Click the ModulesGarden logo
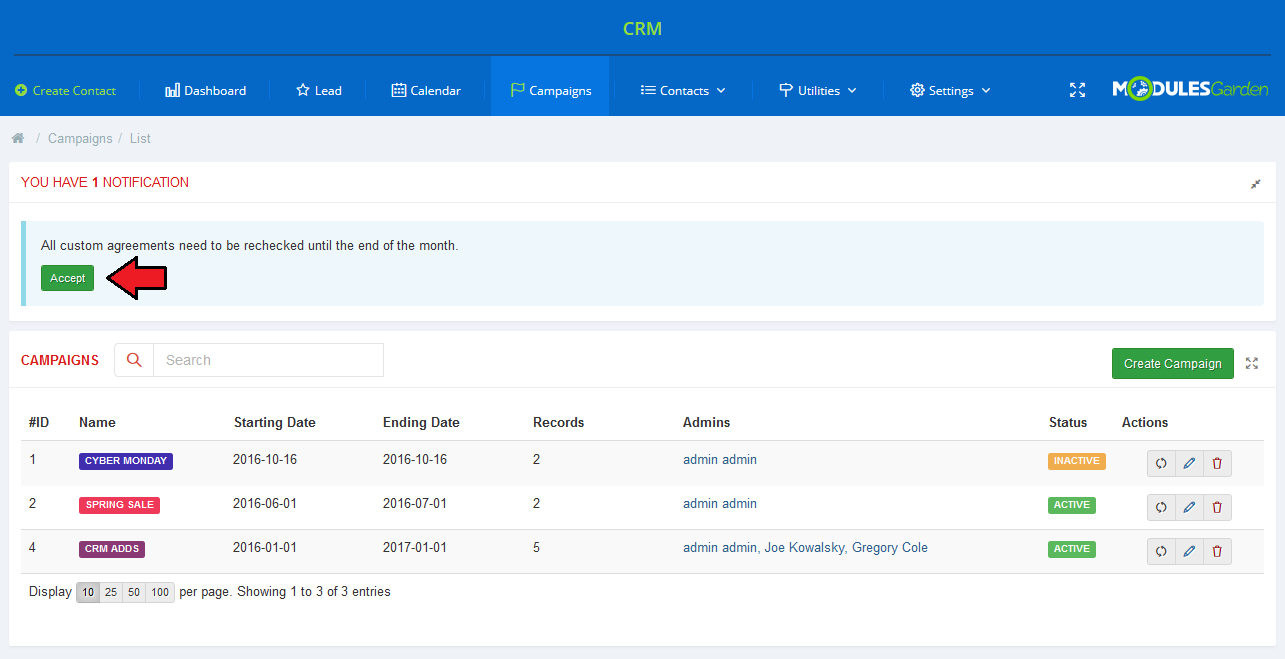Screen dimensions: 1285x659 click(x=1190, y=89)
